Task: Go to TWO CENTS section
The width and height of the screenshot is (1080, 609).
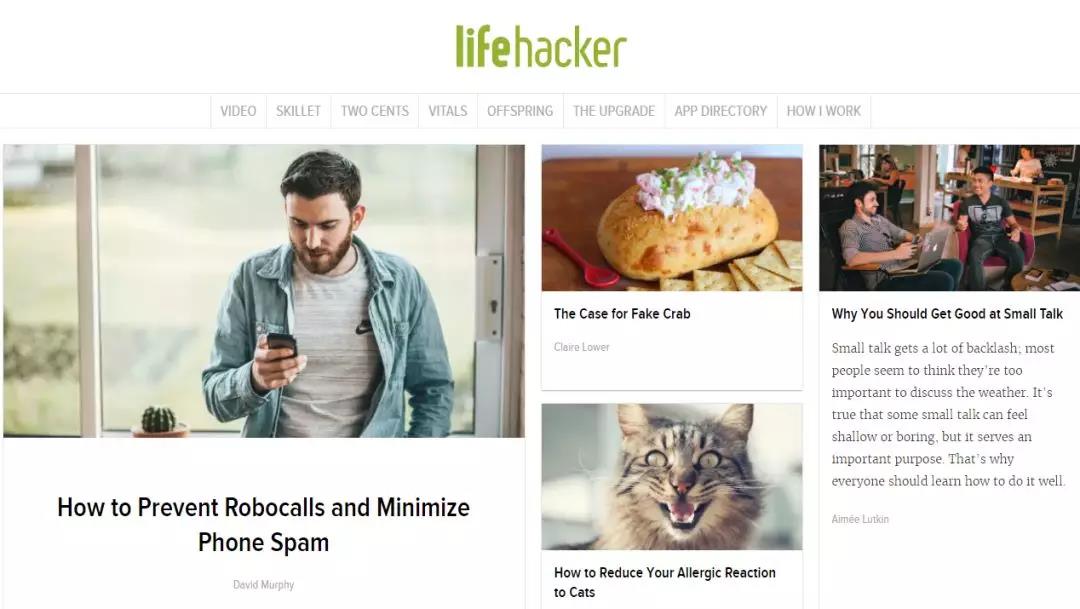Action: point(375,111)
